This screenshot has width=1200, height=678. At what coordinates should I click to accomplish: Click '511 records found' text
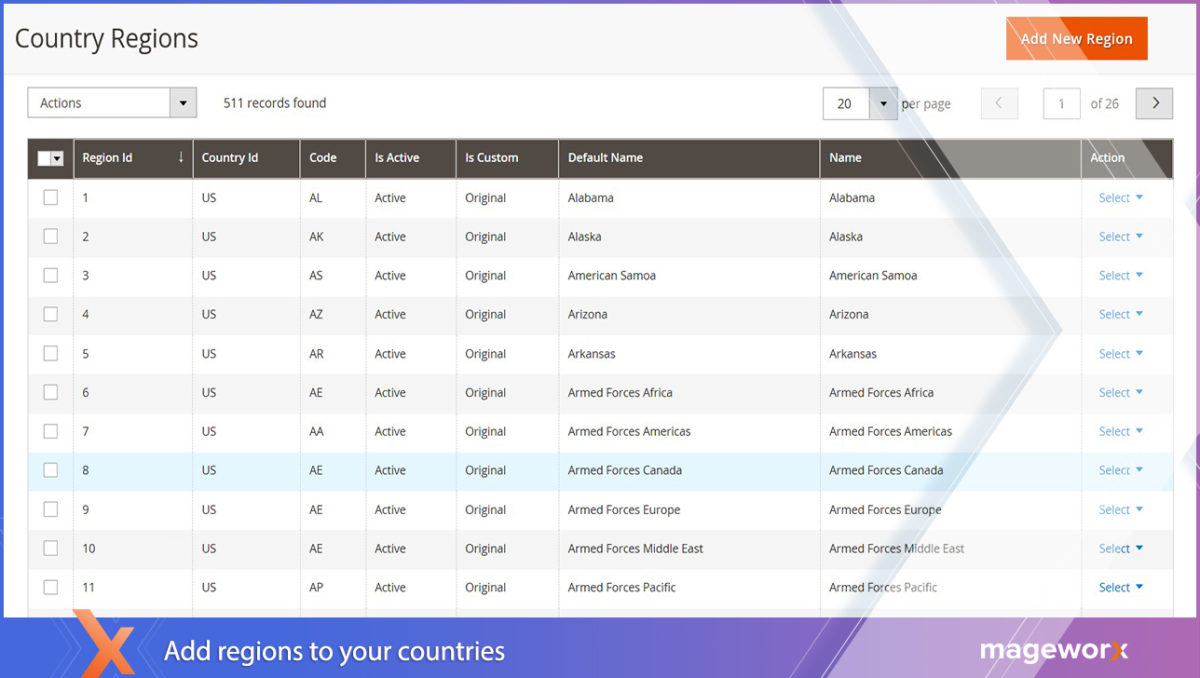(275, 103)
